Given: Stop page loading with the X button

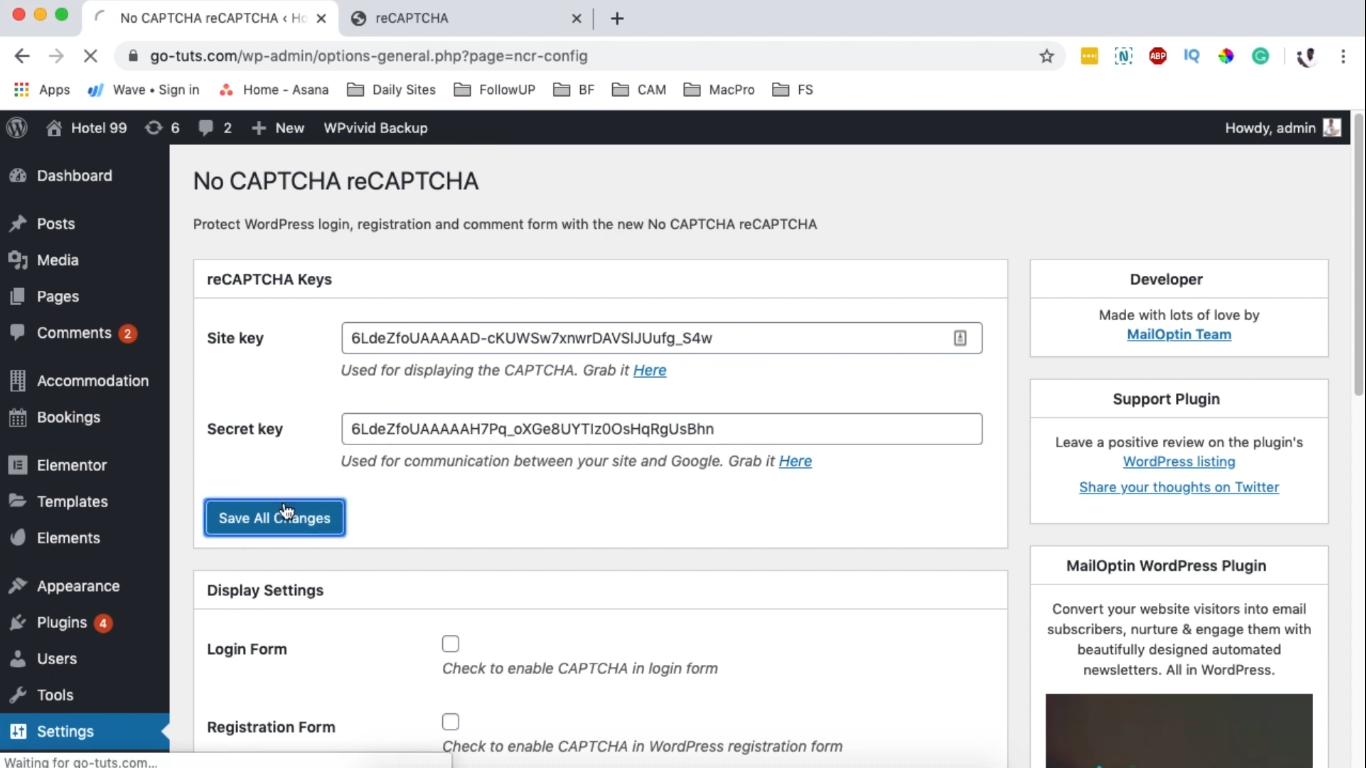Looking at the screenshot, I should point(90,56).
